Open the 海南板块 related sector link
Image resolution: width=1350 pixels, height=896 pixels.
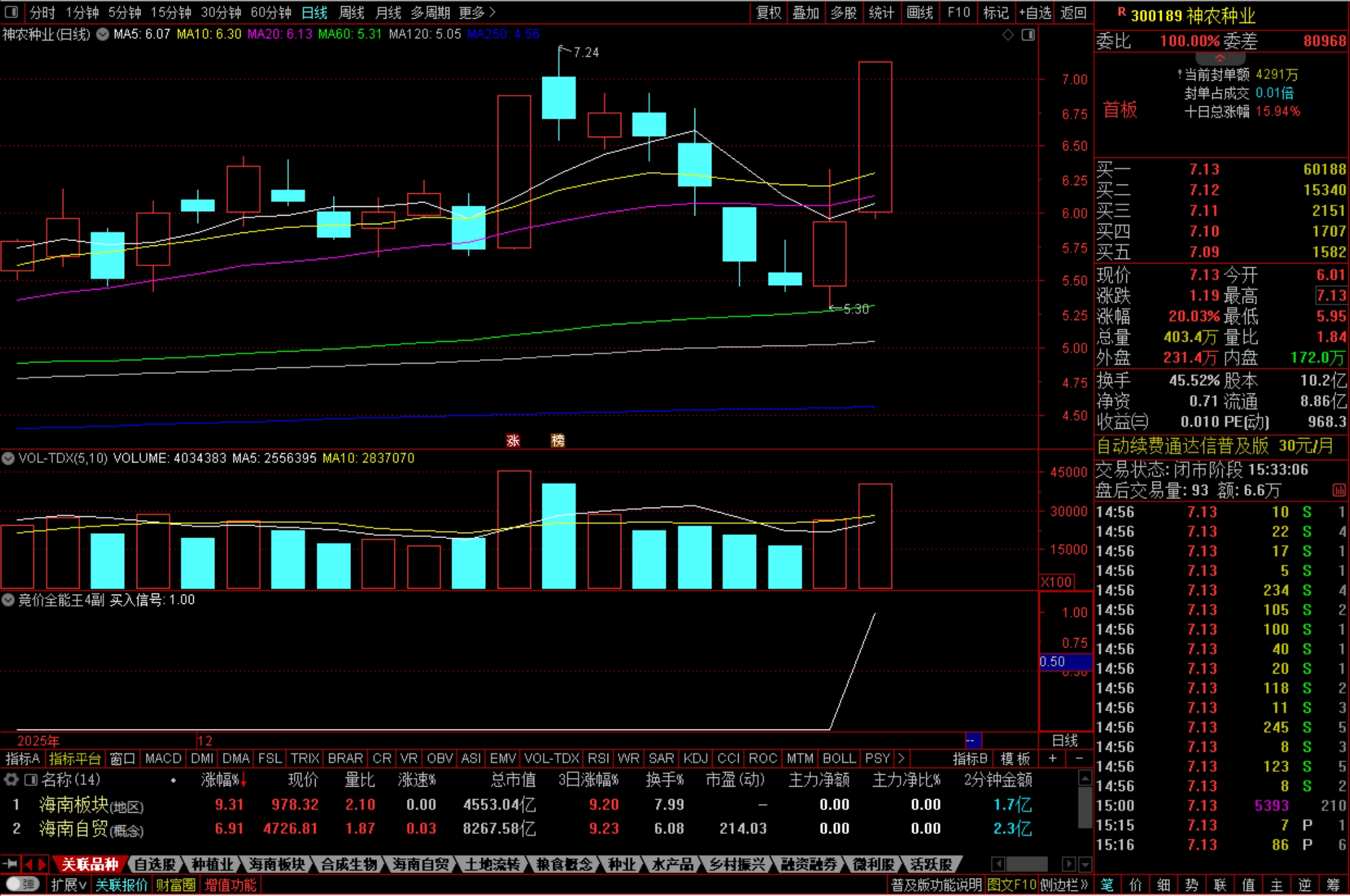[74, 805]
